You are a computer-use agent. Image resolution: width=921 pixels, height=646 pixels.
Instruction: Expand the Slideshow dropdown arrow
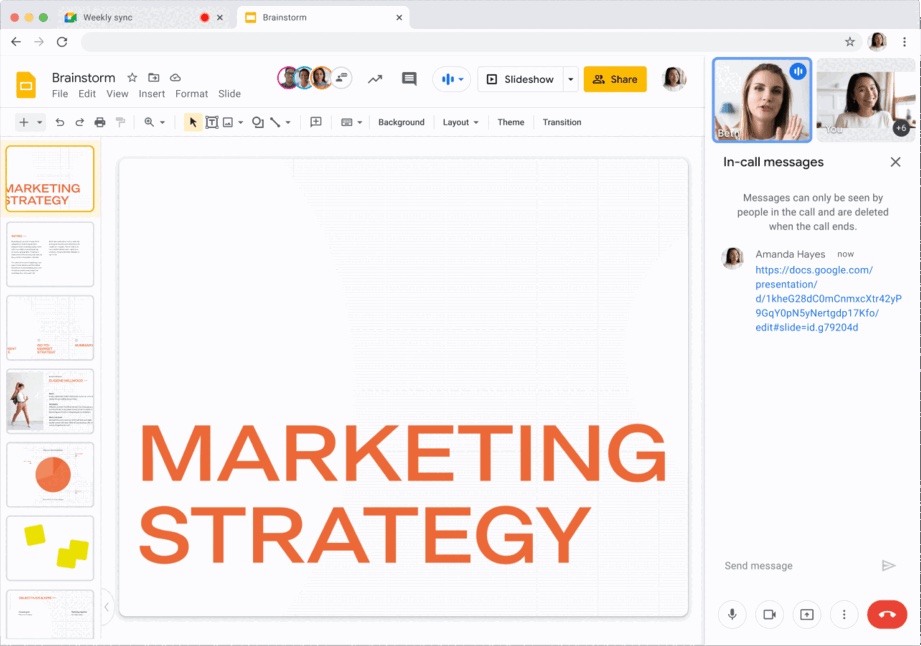[x=570, y=79]
